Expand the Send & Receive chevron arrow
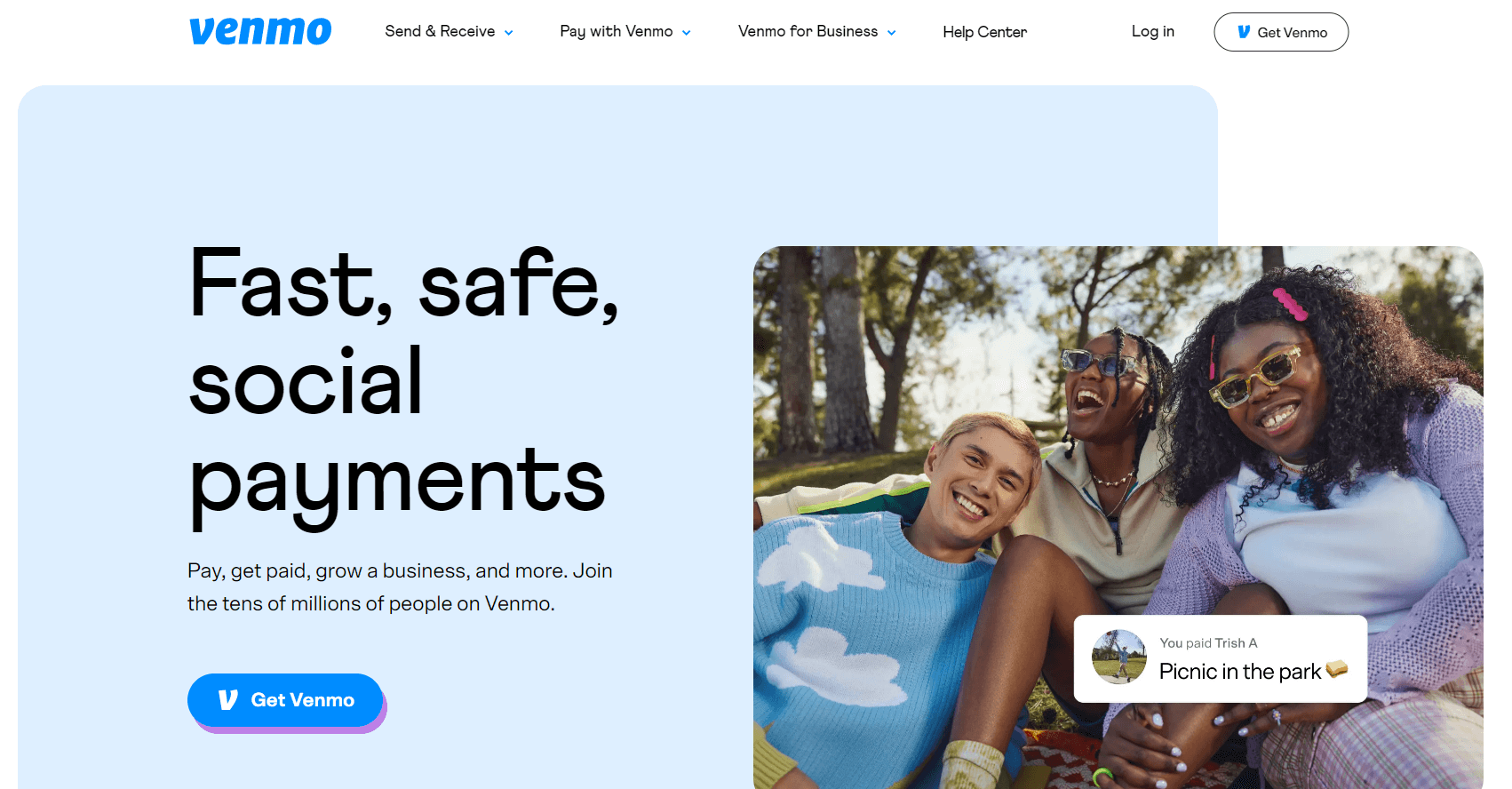Image resolution: width=1512 pixels, height=789 pixels. [x=509, y=33]
